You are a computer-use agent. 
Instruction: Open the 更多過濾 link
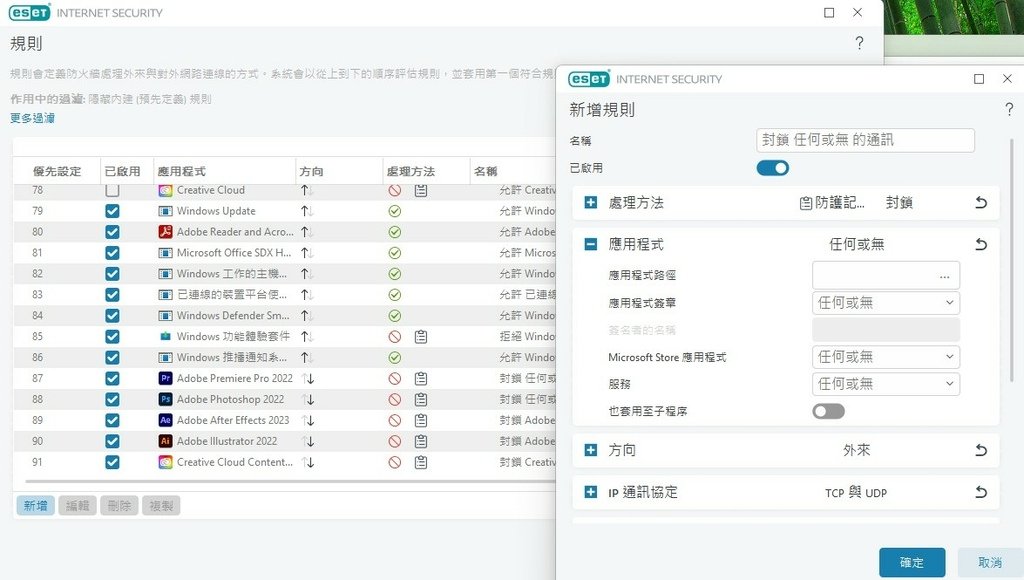tap(32, 118)
